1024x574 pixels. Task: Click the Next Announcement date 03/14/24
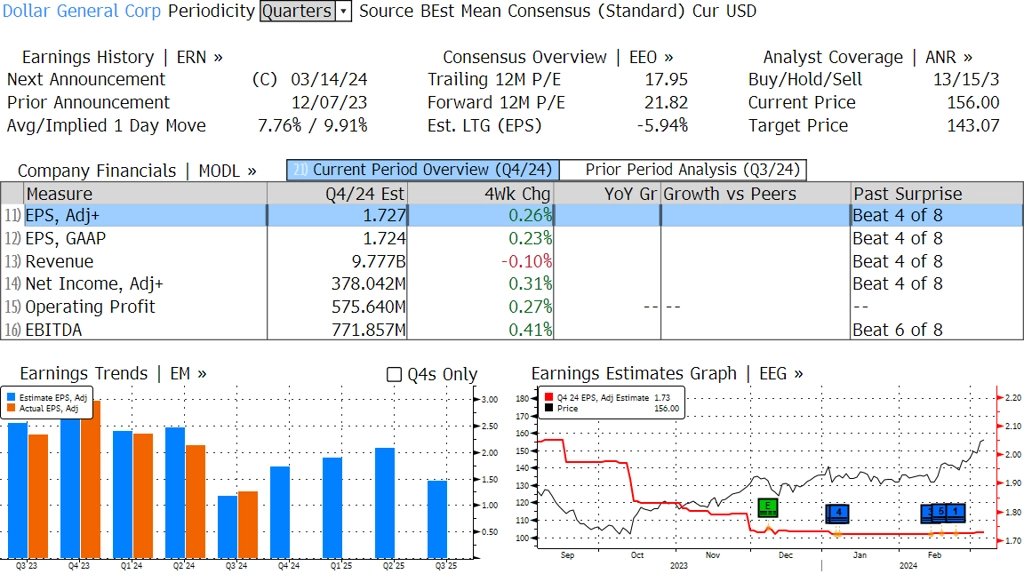[328, 80]
